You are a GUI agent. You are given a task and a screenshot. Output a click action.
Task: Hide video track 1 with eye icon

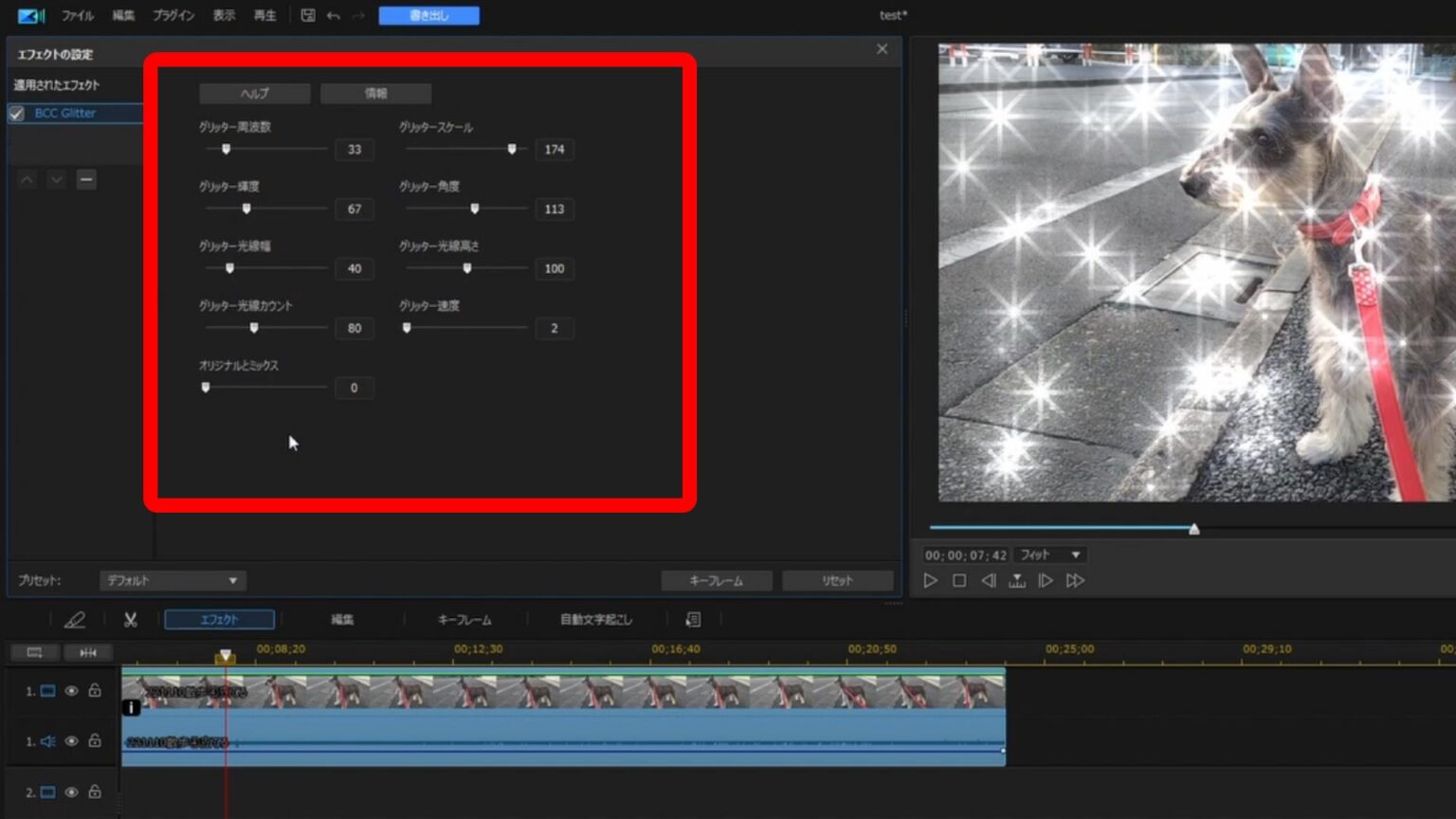click(x=71, y=691)
